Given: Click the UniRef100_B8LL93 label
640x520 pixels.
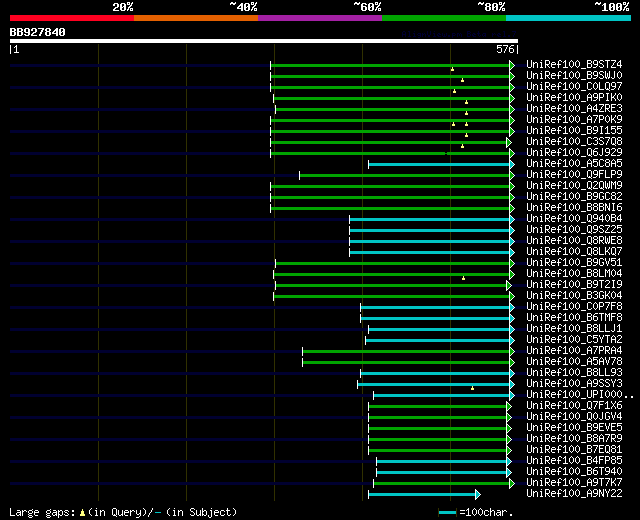Looking at the screenshot, I should (x=574, y=373).
